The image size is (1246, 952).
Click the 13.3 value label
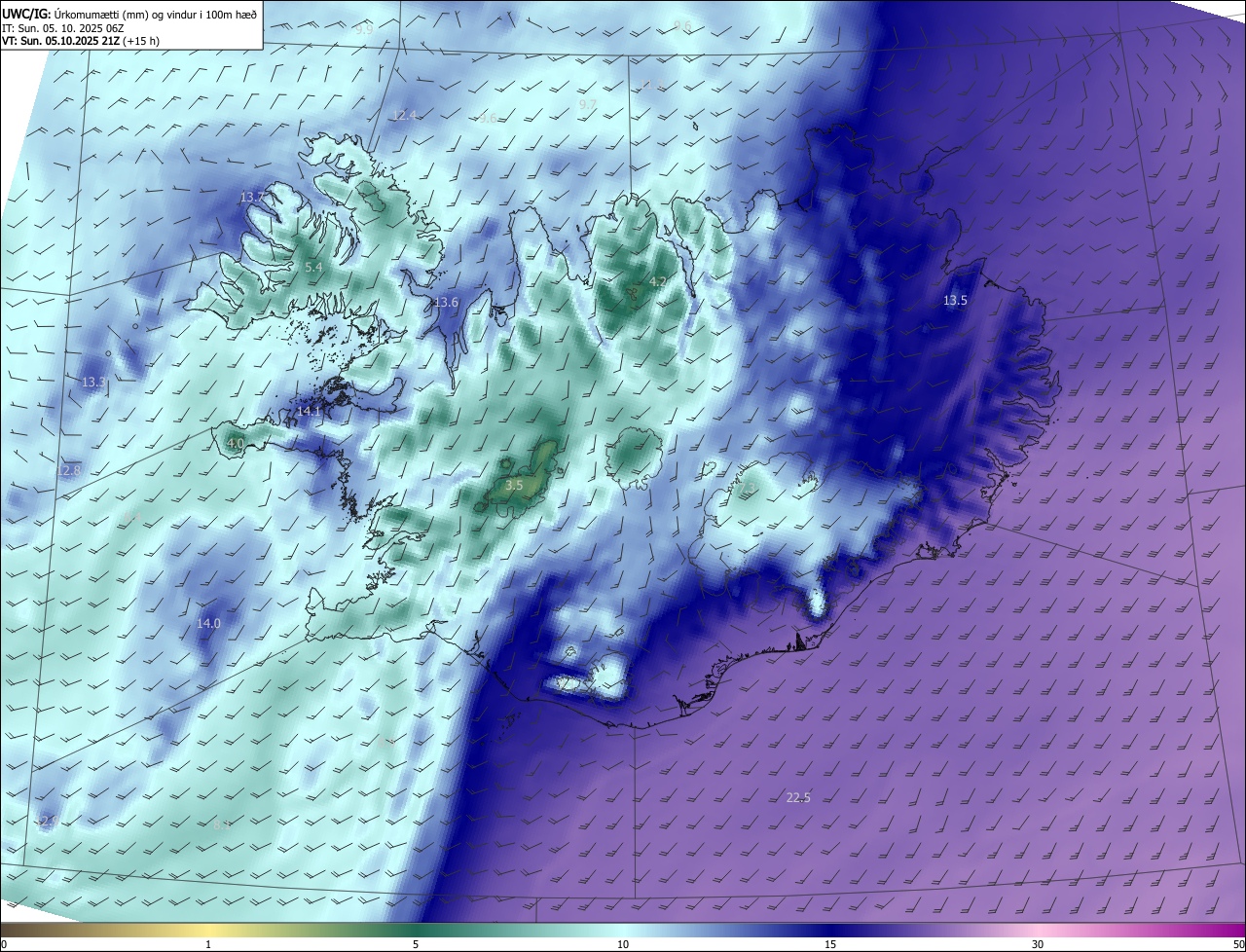point(94,383)
